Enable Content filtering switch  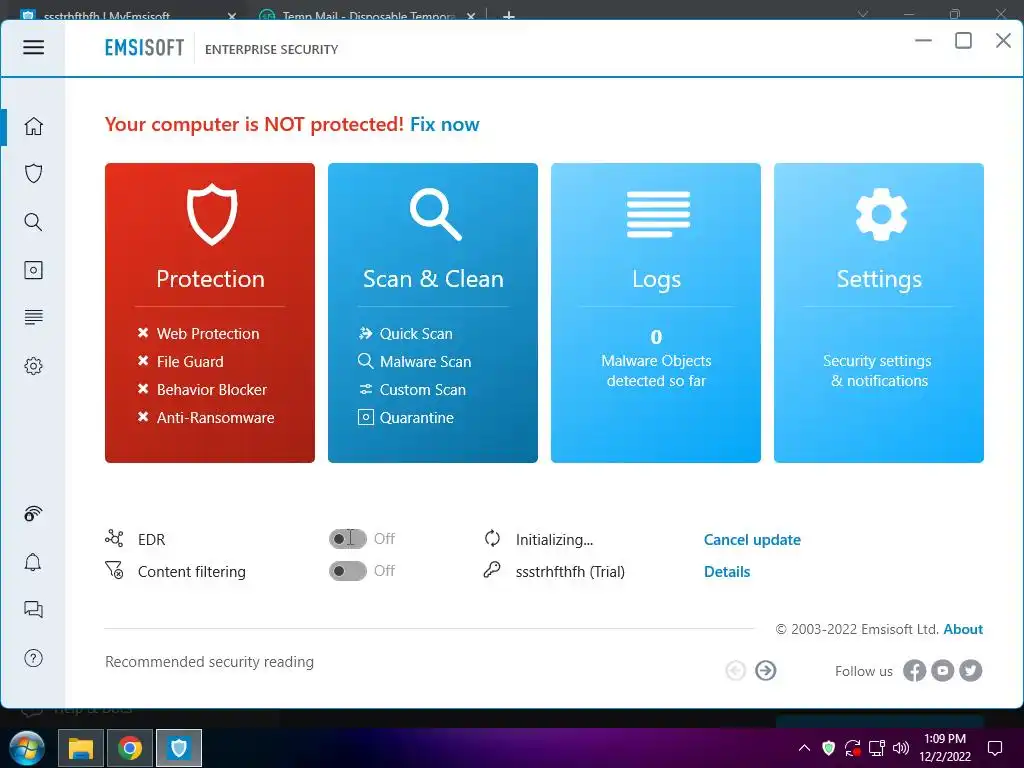pyautogui.click(x=347, y=571)
